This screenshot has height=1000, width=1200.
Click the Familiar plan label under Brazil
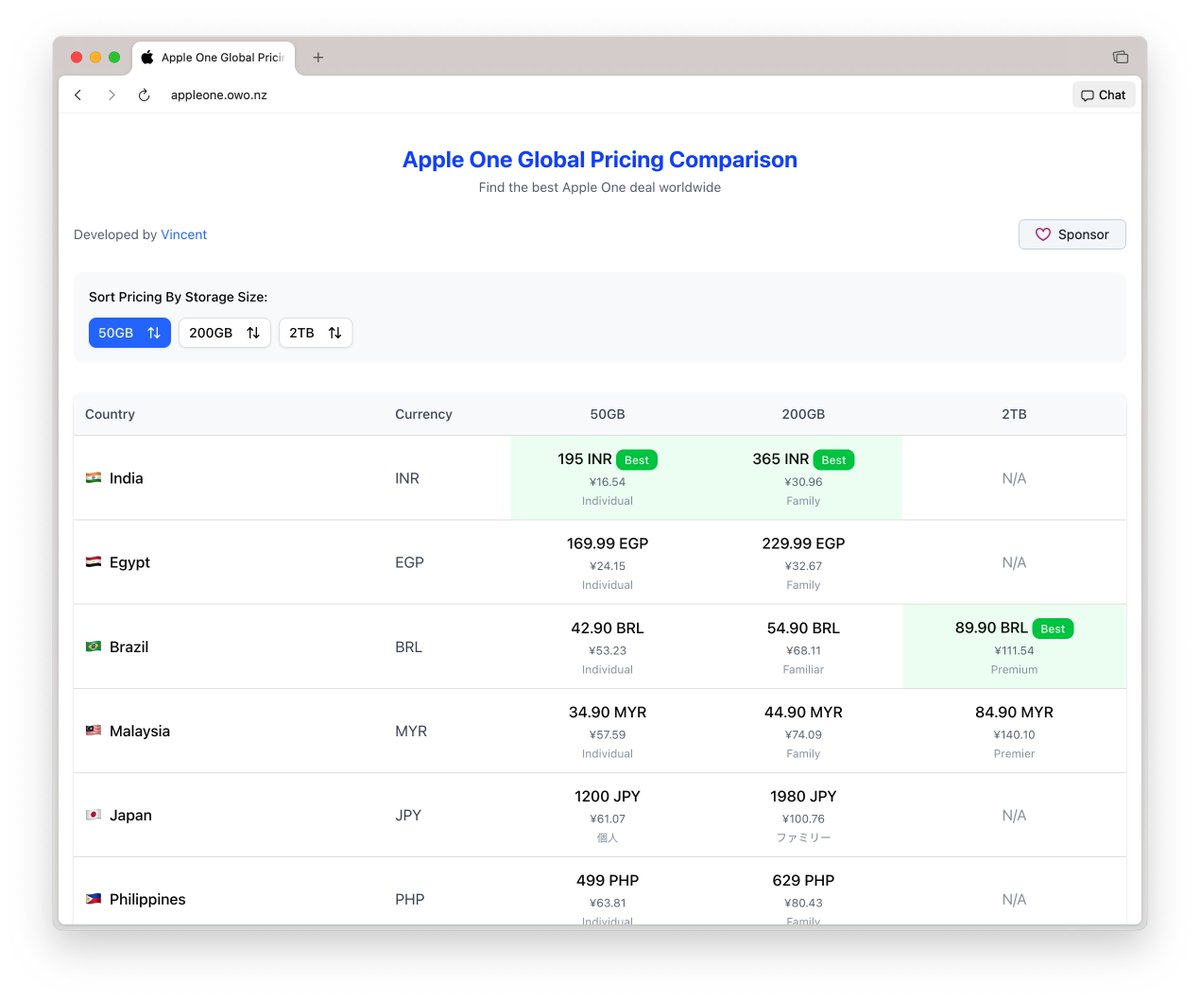803,670
